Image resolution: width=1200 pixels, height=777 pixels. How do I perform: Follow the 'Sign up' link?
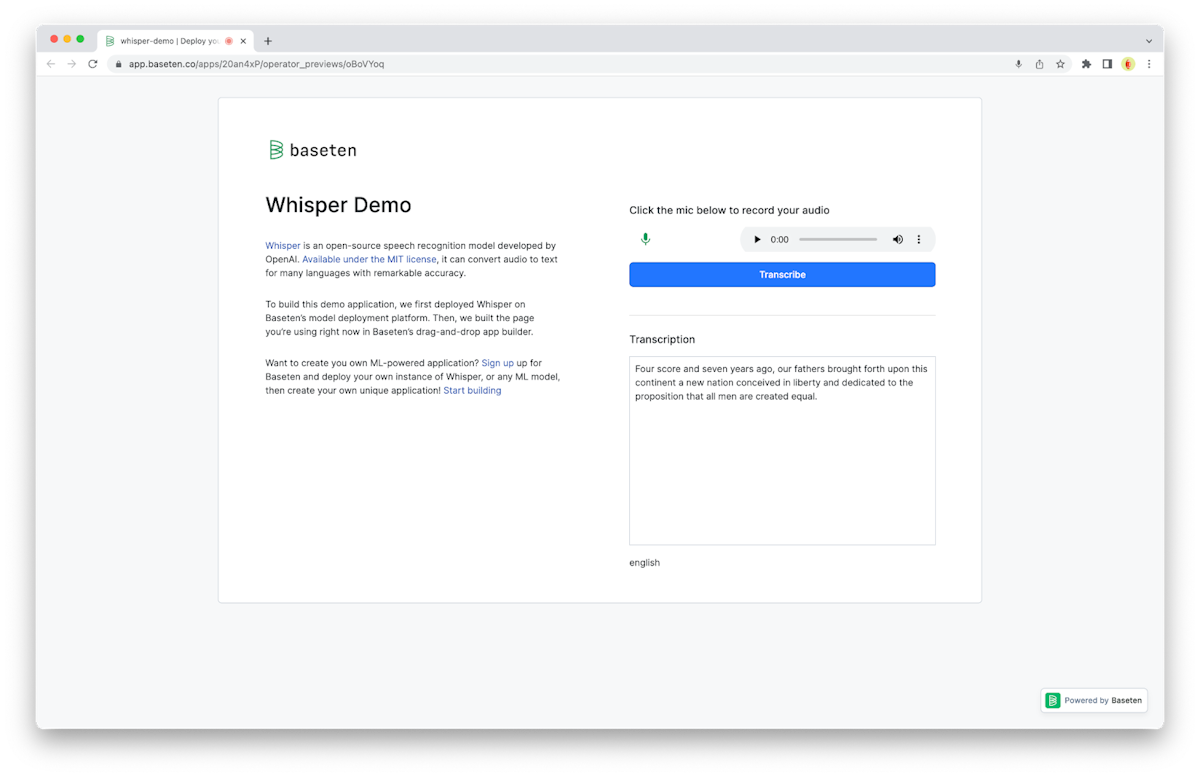point(497,363)
